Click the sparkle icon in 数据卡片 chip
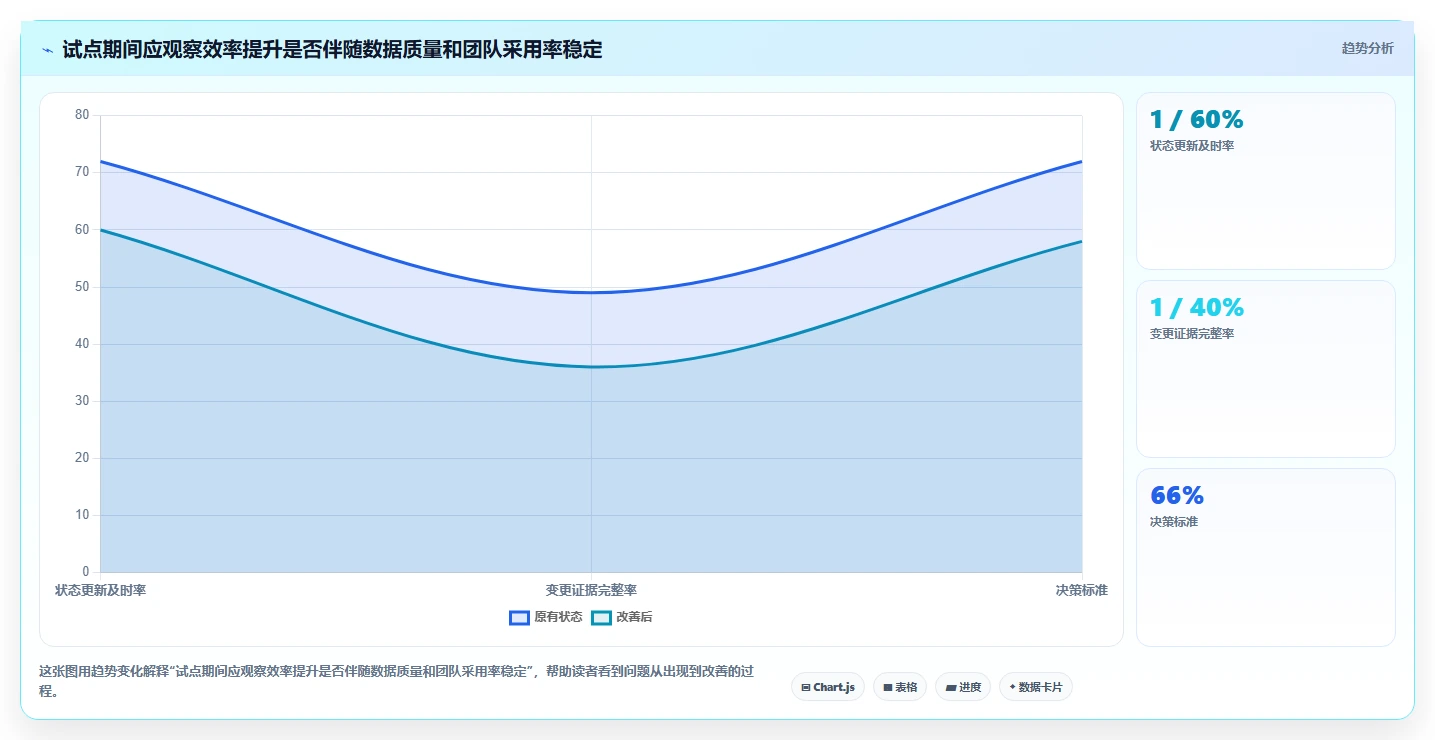Image resolution: width=1435 pixels, height=740 pixels. [x=1012, y=687]
